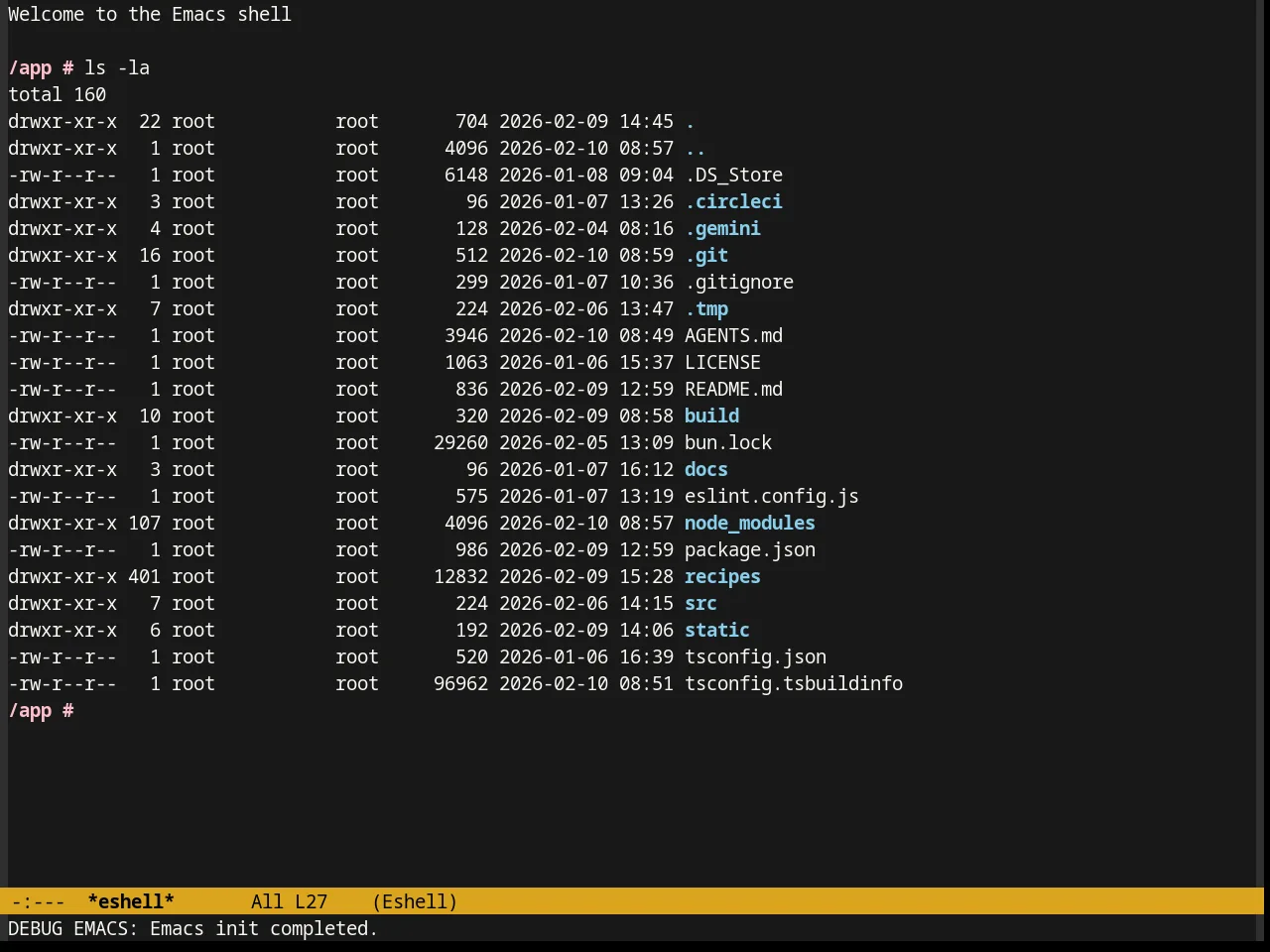The height and width of the screenshot is (952, 1270).
Task: Click the .tmp directory entry
Action: coord(706,308)
